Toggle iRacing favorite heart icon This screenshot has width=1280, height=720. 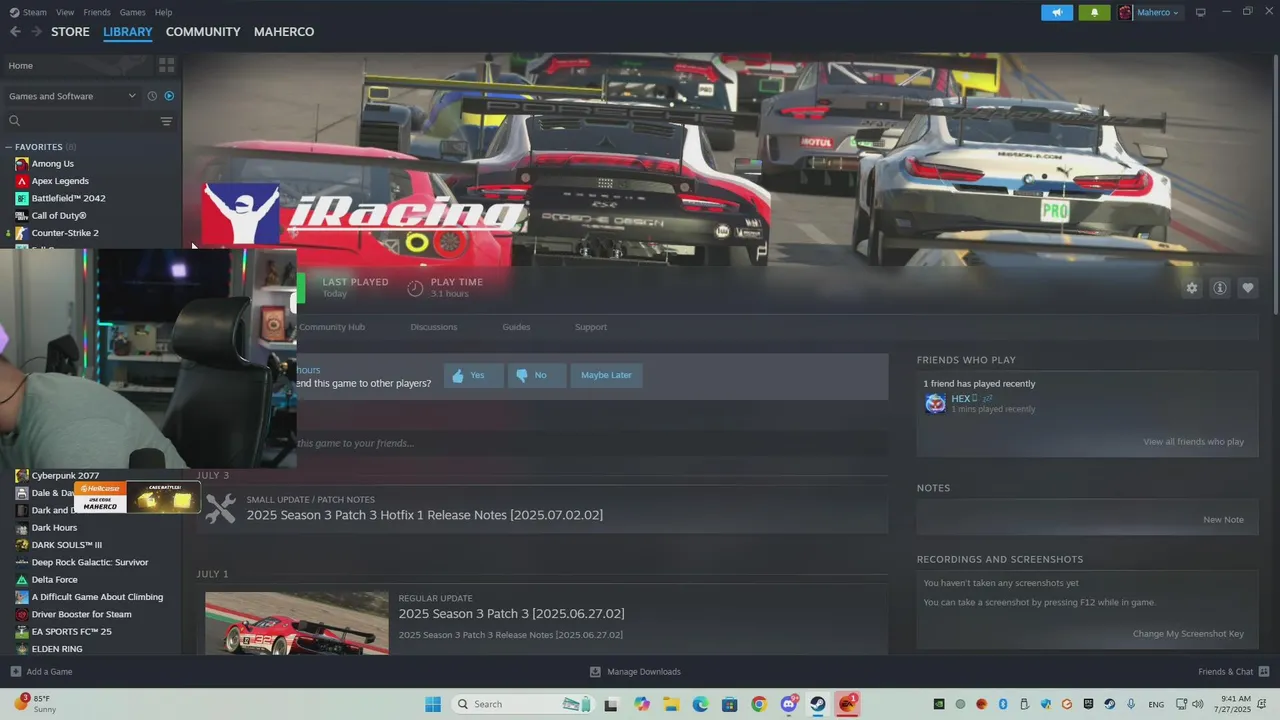1247,288
